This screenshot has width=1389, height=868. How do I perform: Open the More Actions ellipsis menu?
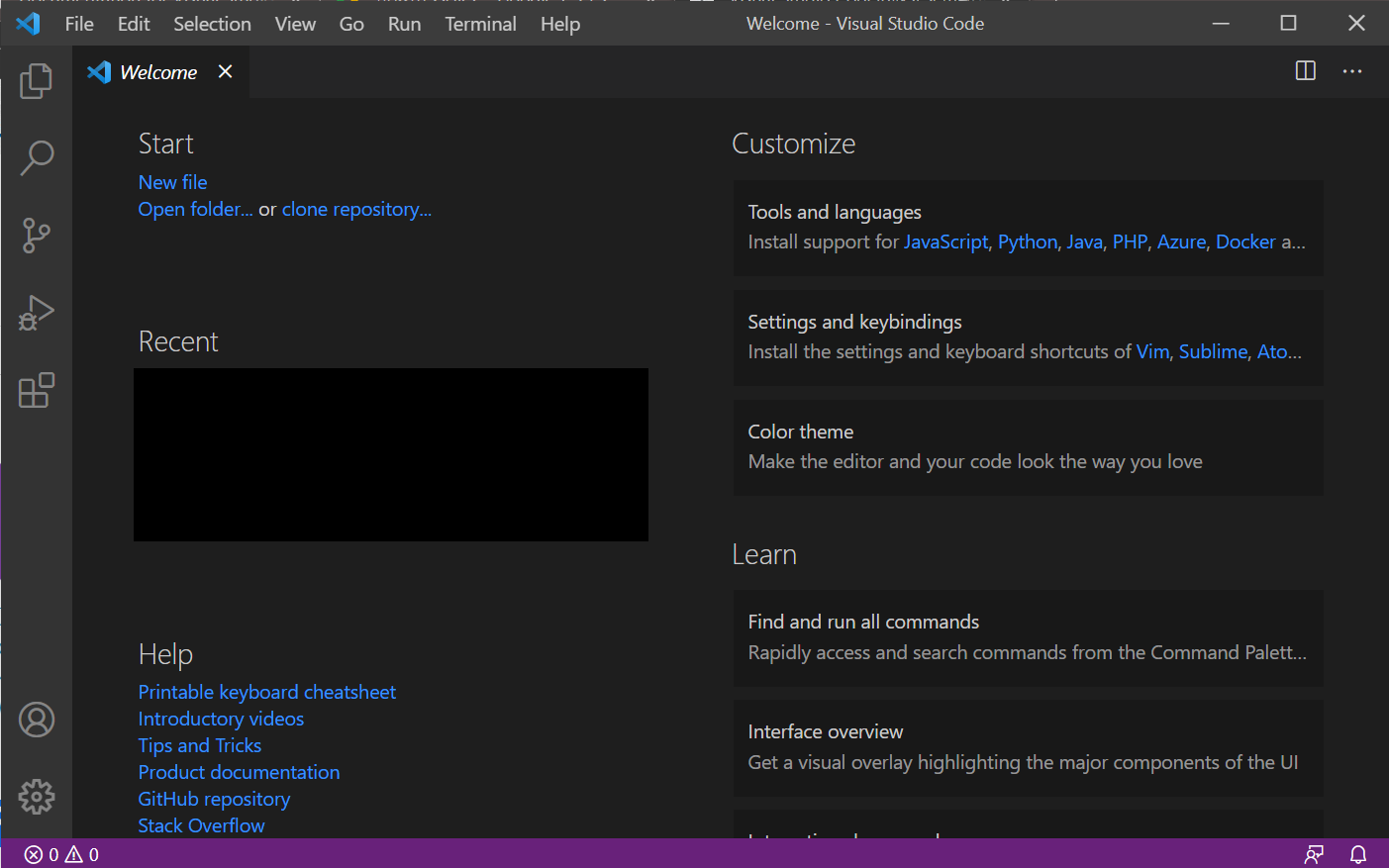click(x=1352, y=71)
